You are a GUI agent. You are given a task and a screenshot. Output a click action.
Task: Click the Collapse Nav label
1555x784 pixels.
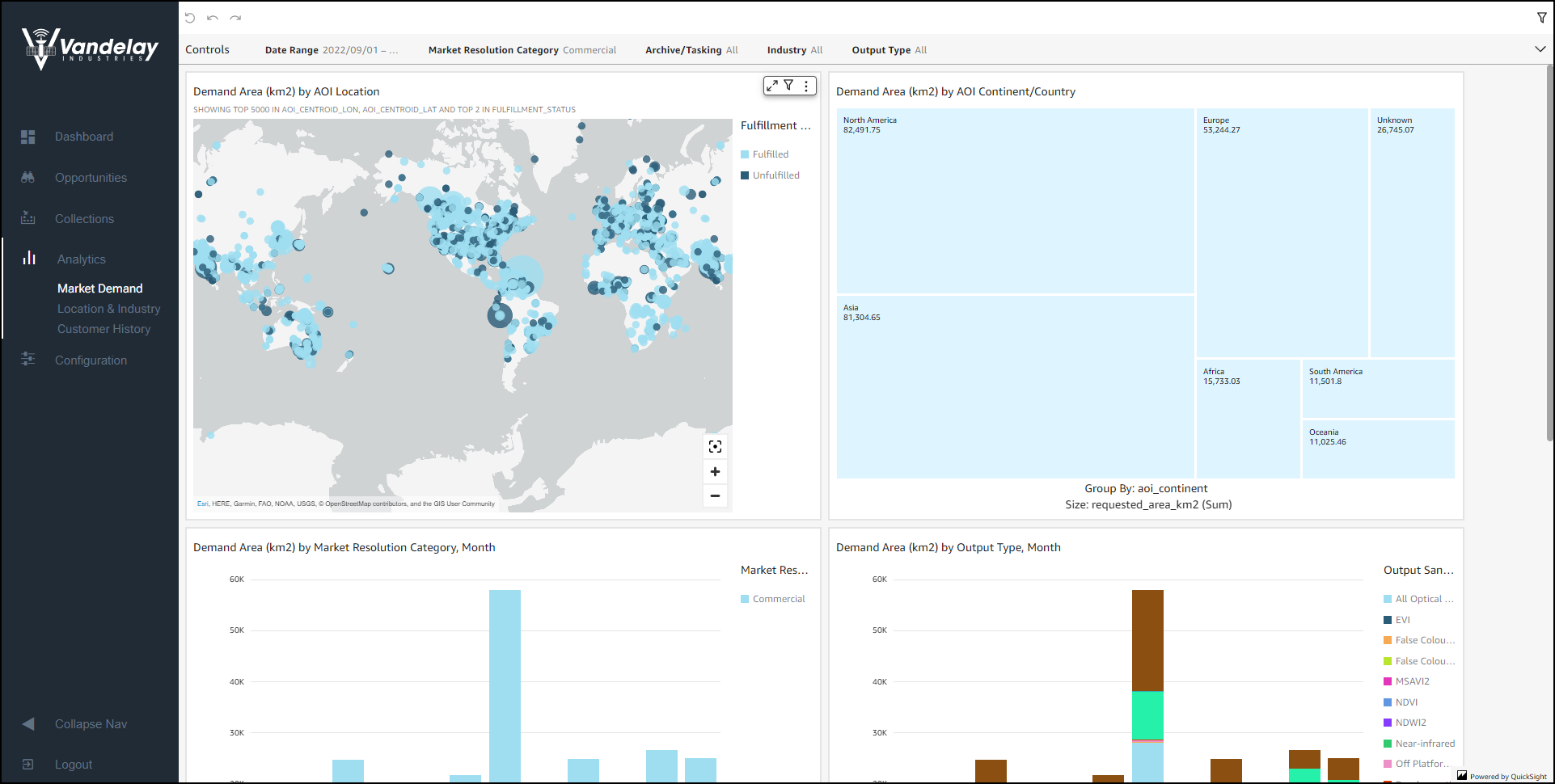91,724
